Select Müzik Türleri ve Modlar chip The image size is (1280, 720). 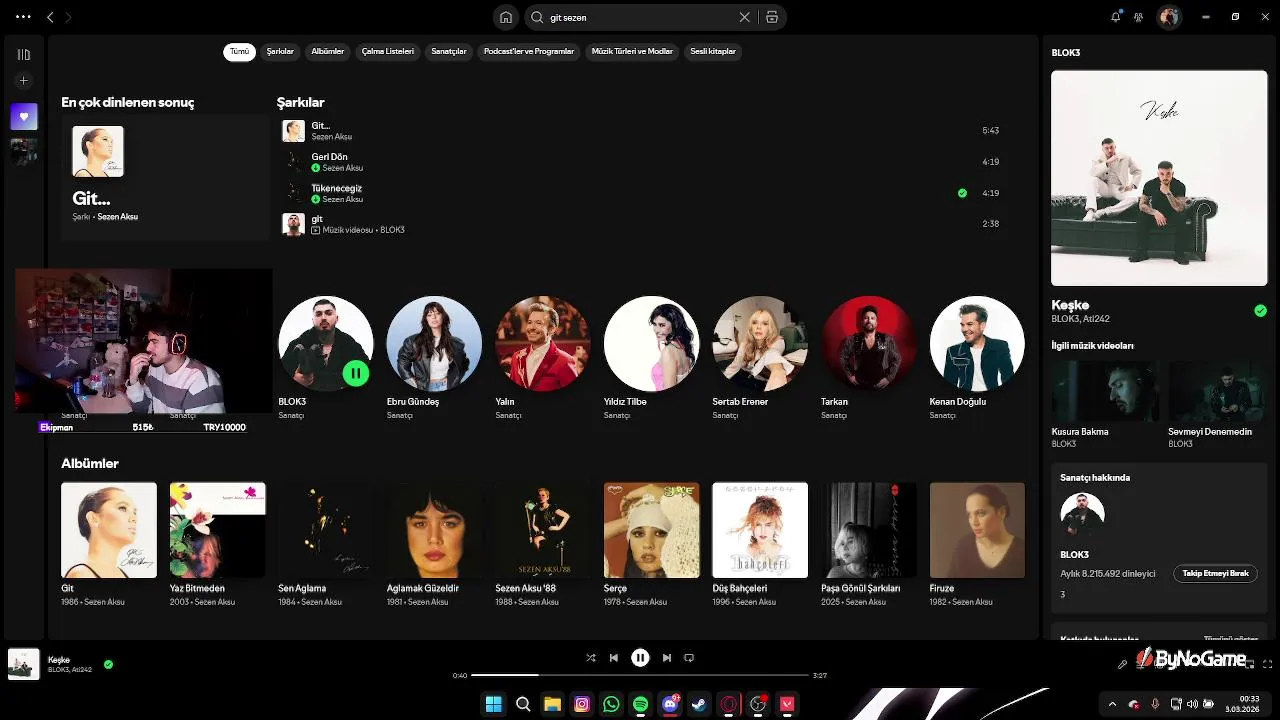[632, 51]
